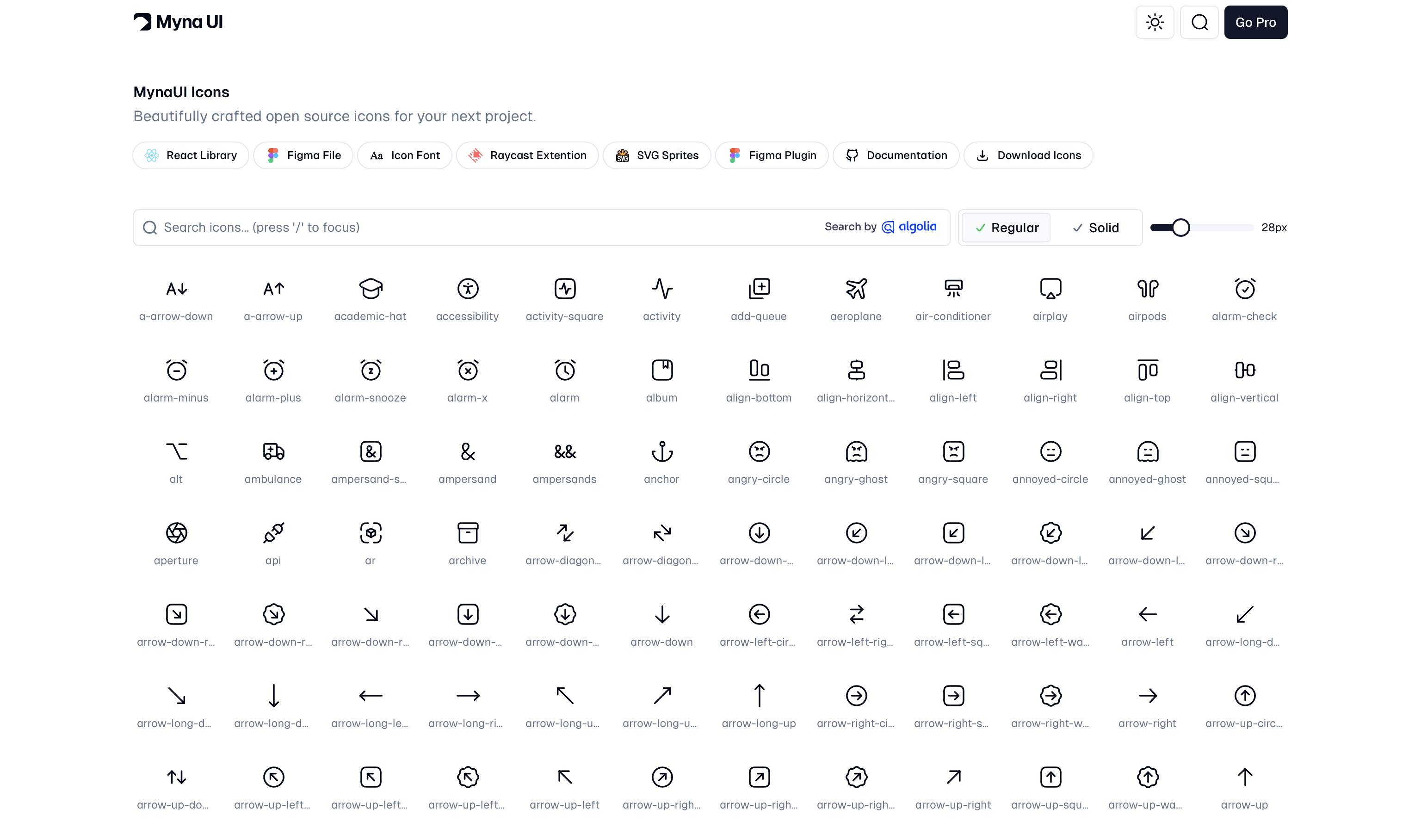Pick the arrow-left-rig... swap icon
1421x840 pixels.
pos(856,614)
